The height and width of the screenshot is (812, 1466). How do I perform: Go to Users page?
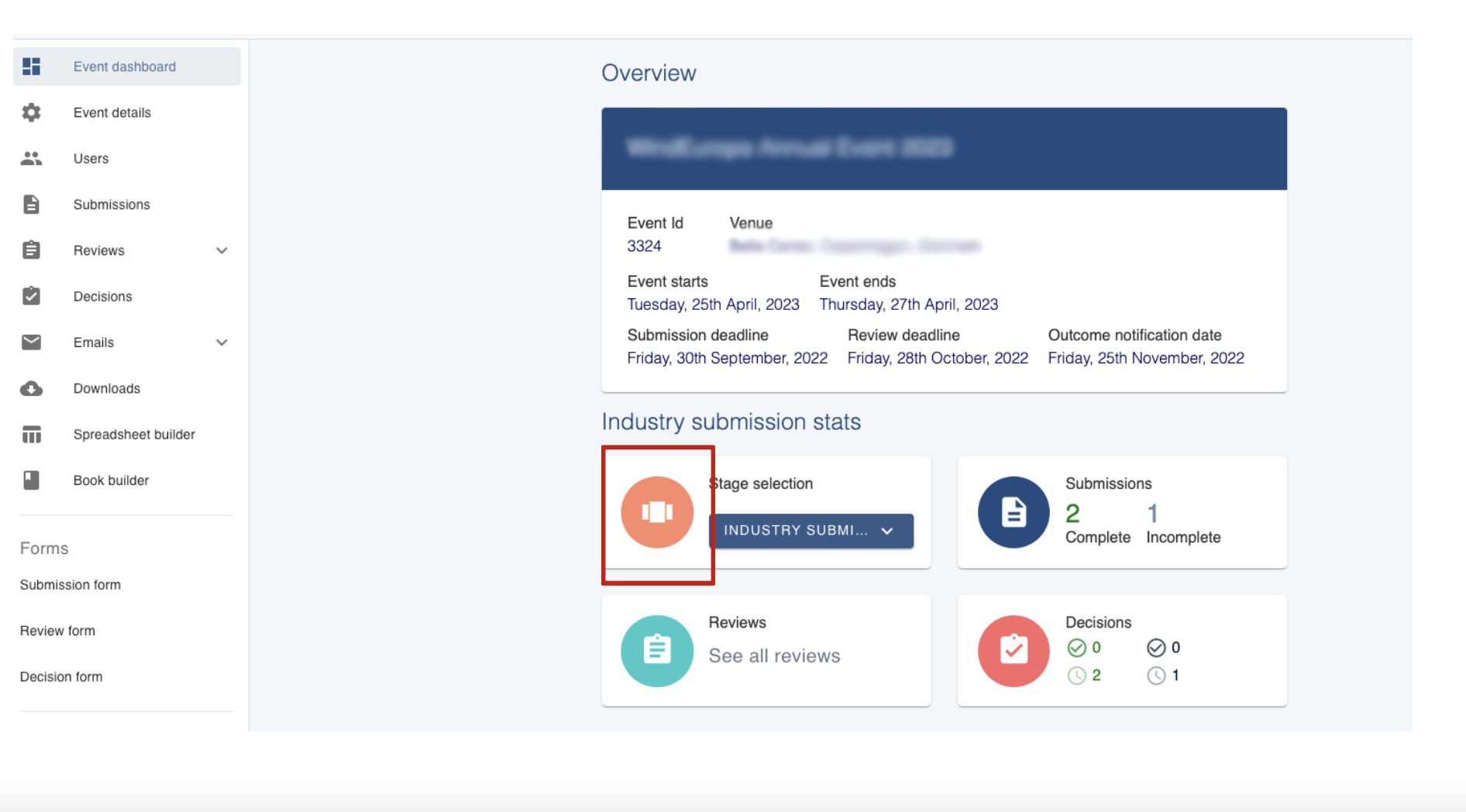(x=127, y=158)
